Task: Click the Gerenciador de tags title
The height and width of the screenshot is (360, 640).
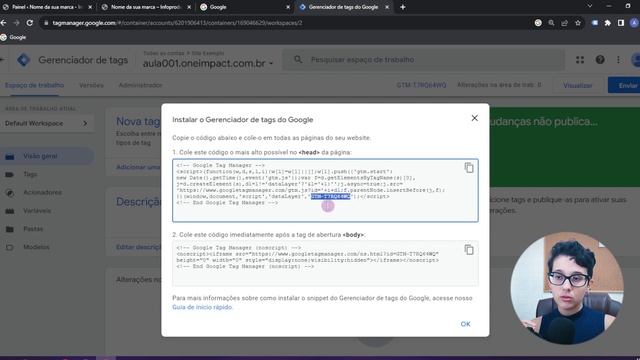Action: [83, 60]
